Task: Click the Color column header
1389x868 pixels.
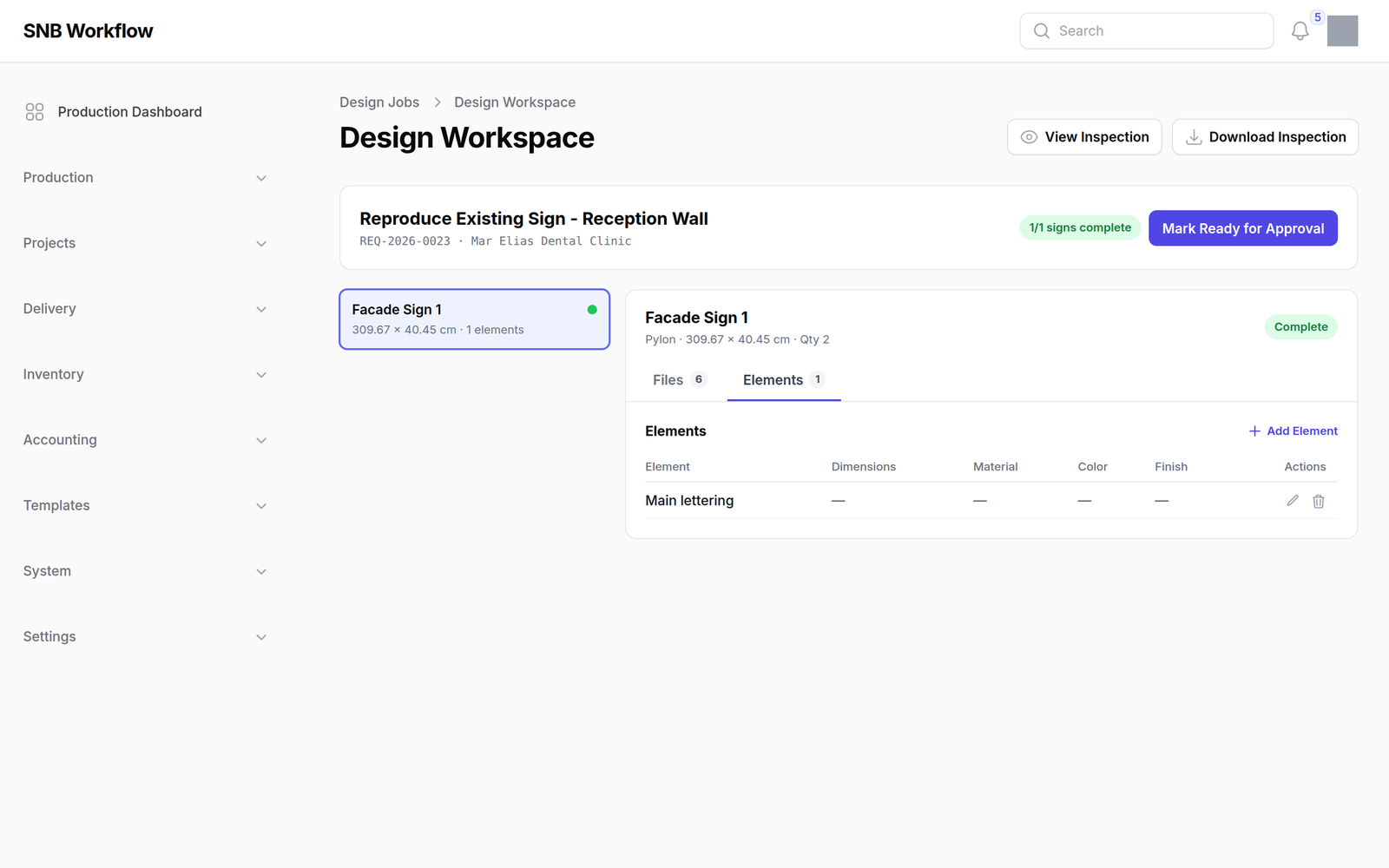Action: coord(1093,467)
